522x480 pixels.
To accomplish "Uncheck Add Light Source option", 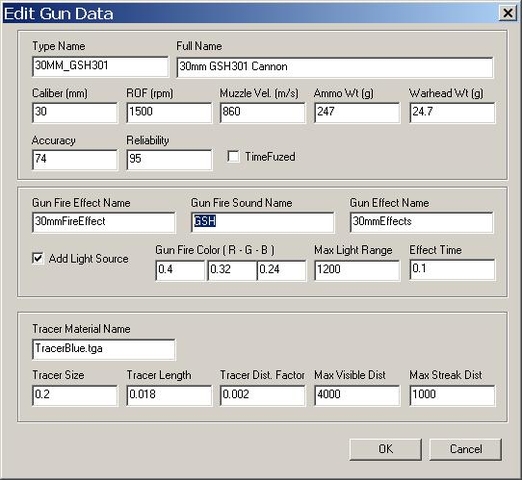I will pos(38,258).
